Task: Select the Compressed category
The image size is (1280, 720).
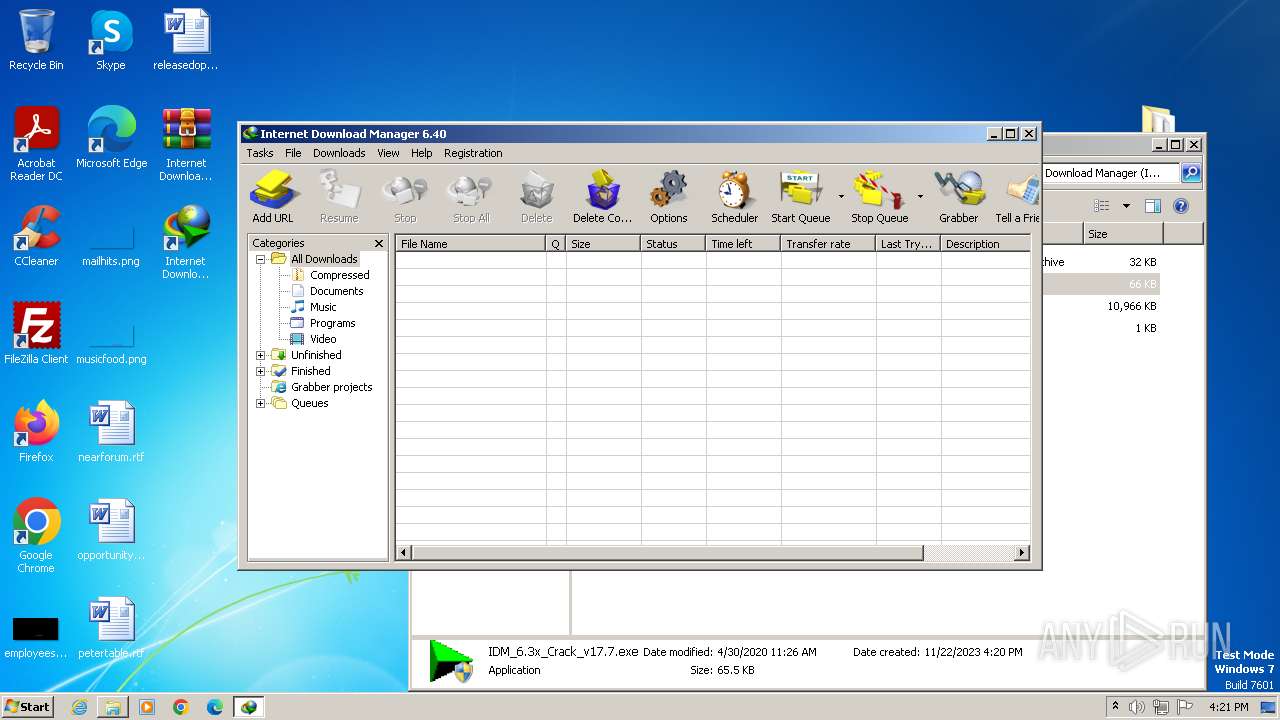Action: click(339, 275)
